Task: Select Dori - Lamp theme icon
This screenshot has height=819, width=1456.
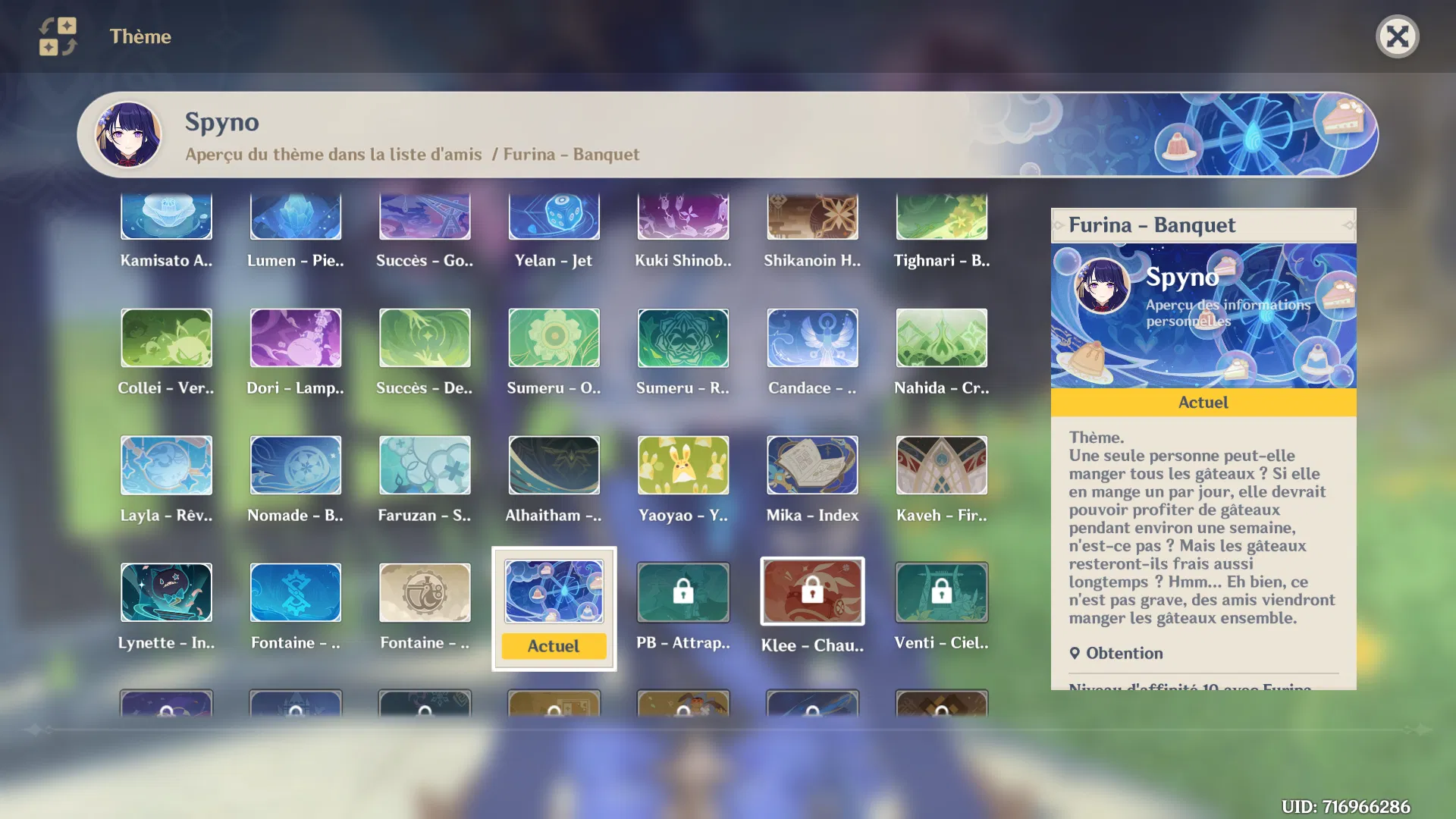Action: 296,337
